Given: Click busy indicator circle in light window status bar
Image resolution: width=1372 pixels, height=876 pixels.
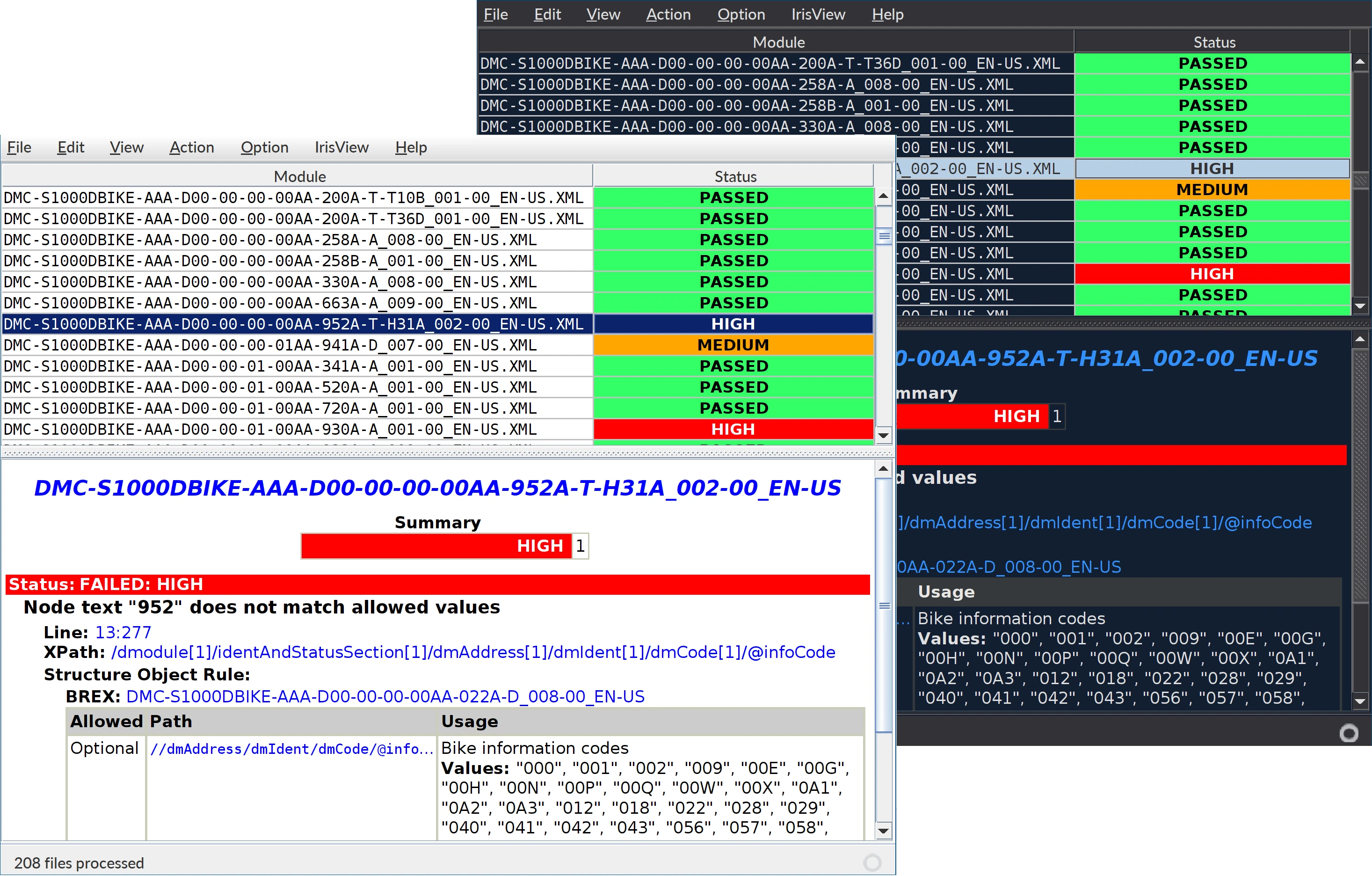Looking at the screenshot, I should [x=872, y=863].
